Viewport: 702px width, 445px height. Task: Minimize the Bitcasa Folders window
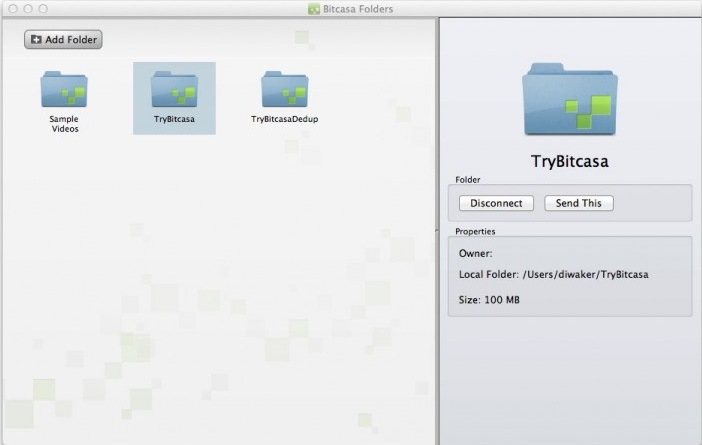click(x=28, y=9)
